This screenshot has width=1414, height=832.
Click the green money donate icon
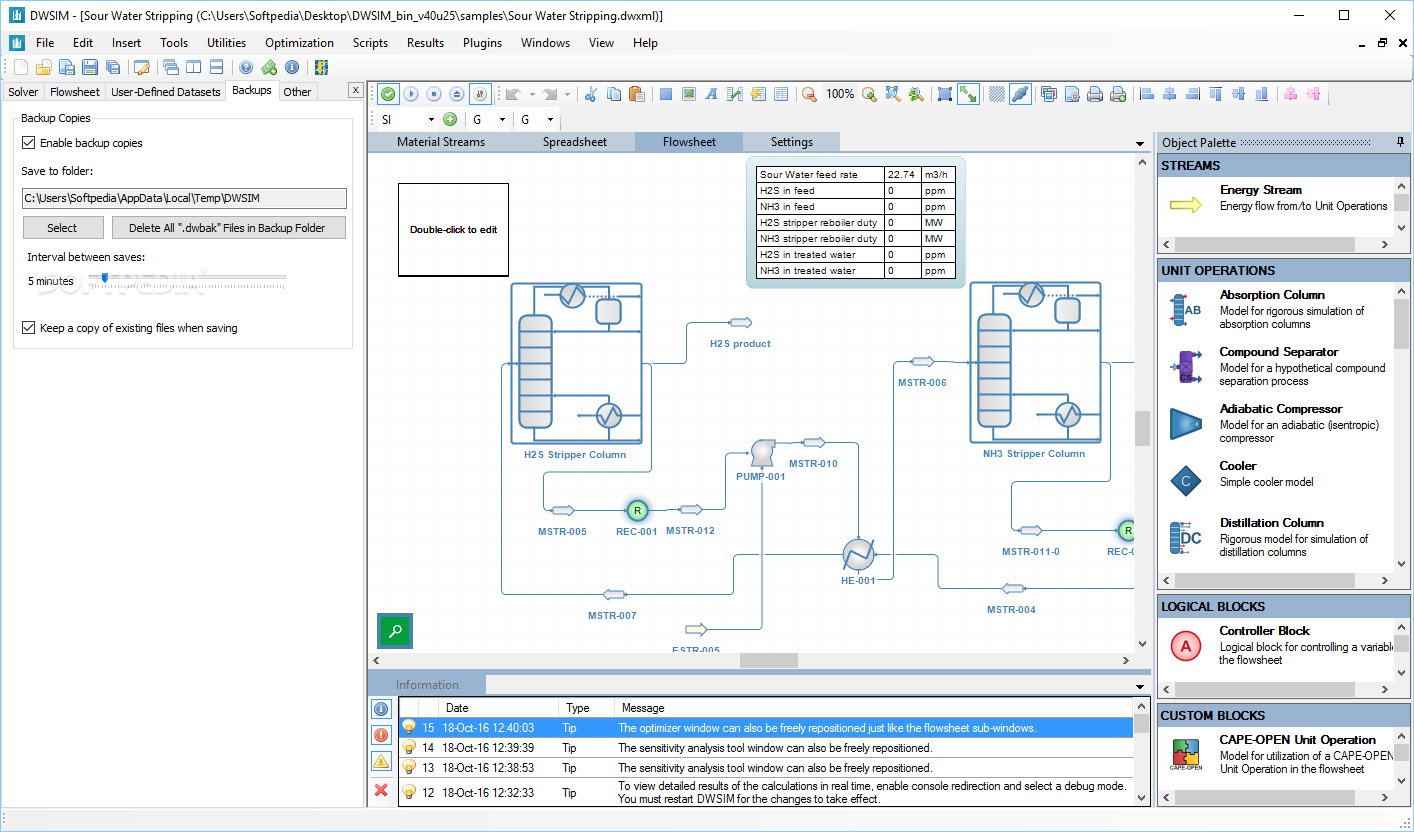tap(269, 67)
